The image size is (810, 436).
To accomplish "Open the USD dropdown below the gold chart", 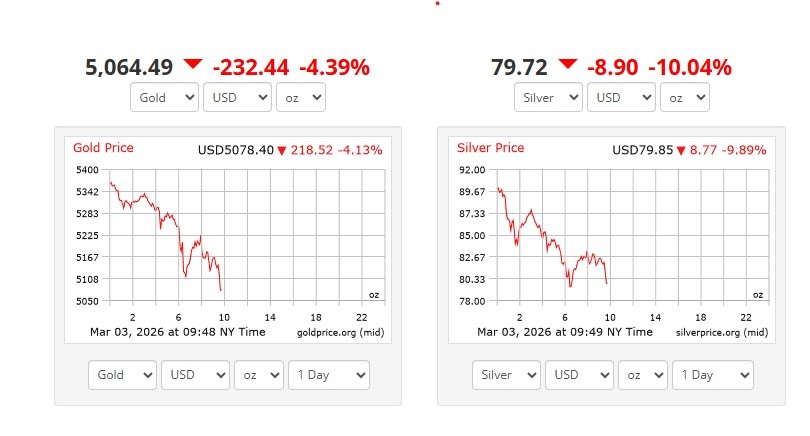I will 195,375.
